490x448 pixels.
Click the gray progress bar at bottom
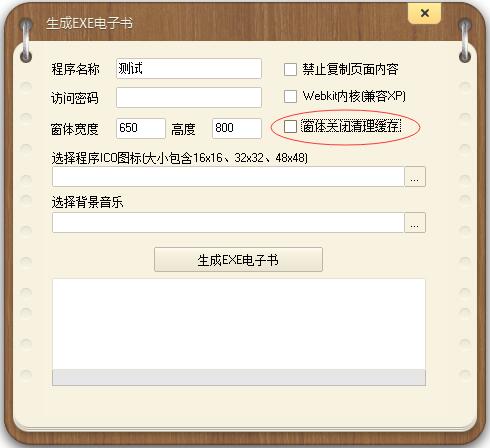click(x=239, y=377)
